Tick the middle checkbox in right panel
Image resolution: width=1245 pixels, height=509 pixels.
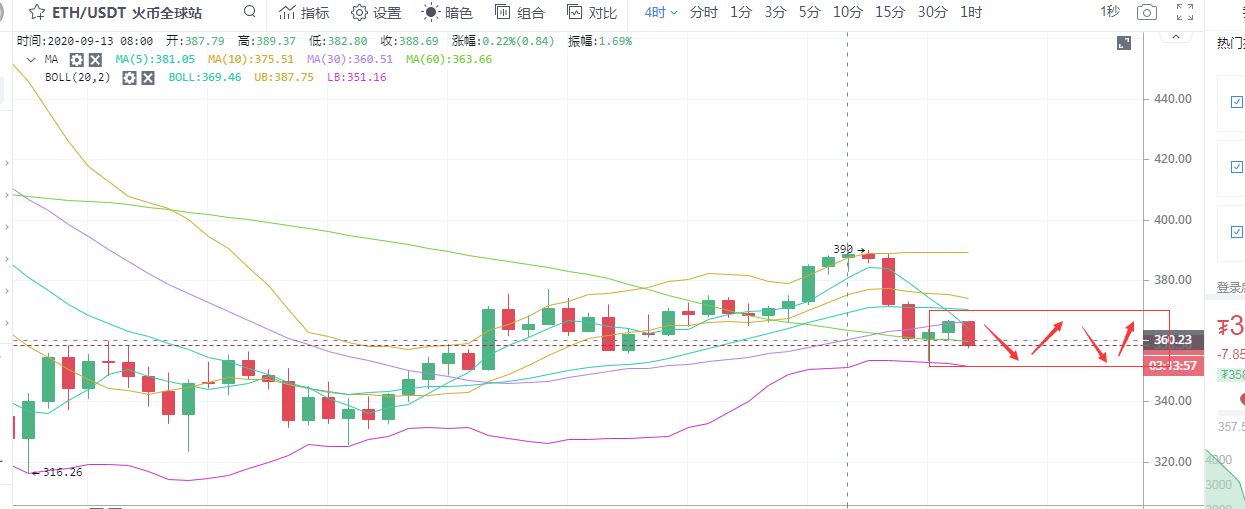(1237, 166)
